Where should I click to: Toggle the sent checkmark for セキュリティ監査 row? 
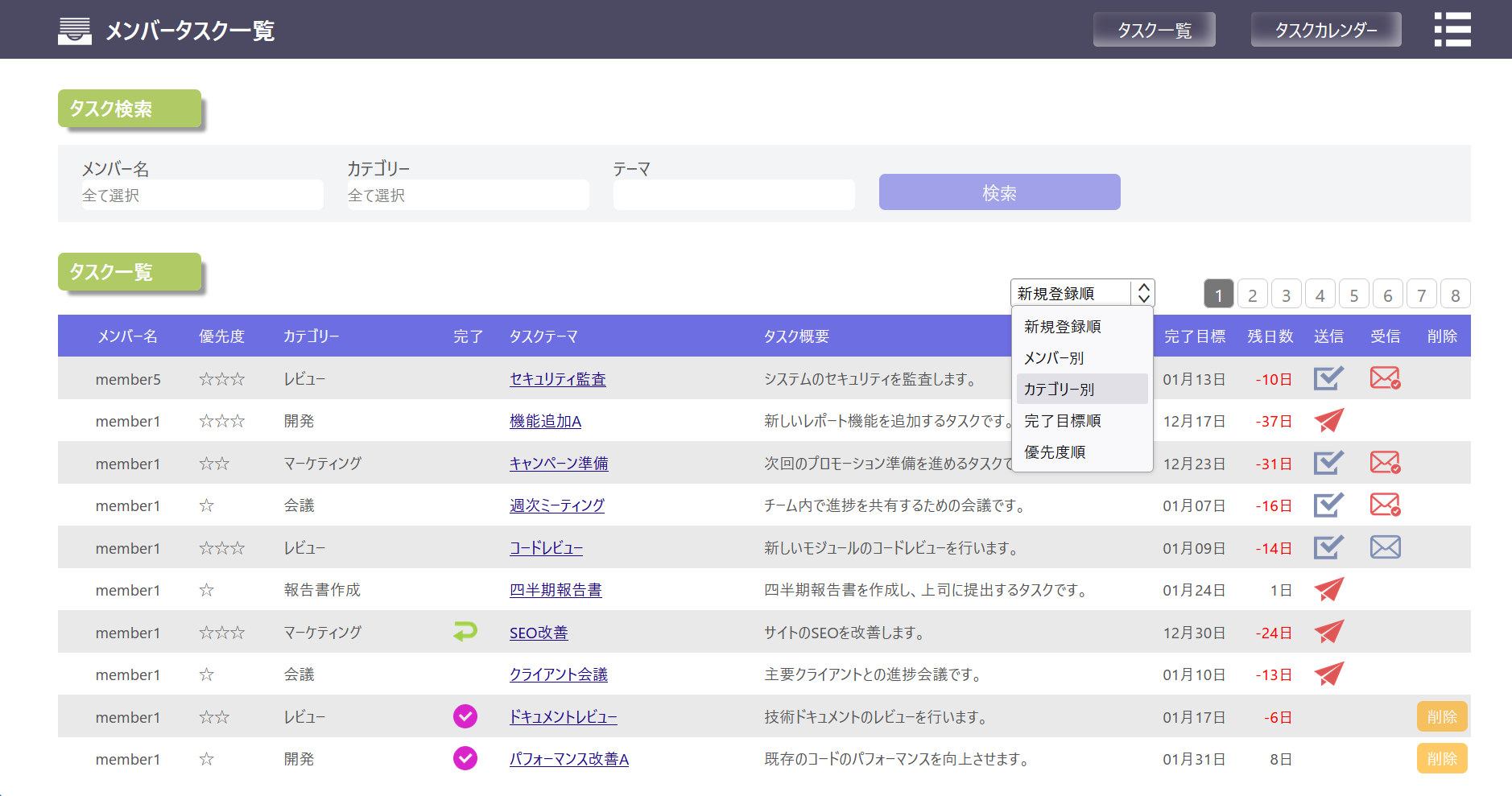pyautogui.click(x=1328, y=378)
